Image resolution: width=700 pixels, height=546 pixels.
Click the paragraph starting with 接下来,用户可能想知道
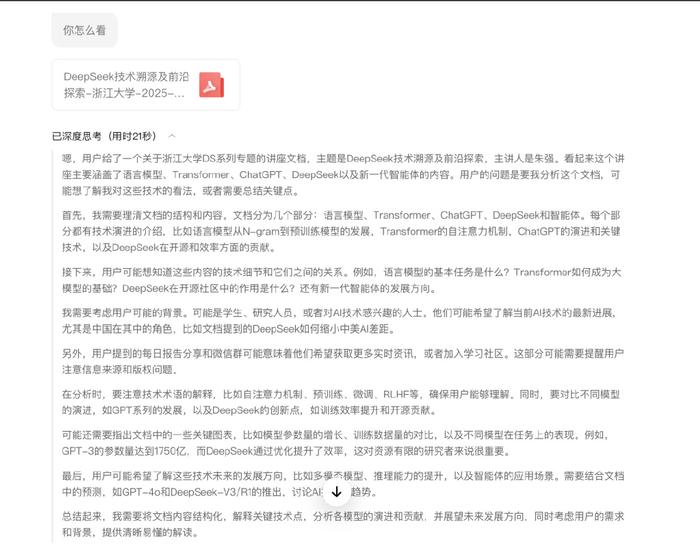click(x=341, y=280)
